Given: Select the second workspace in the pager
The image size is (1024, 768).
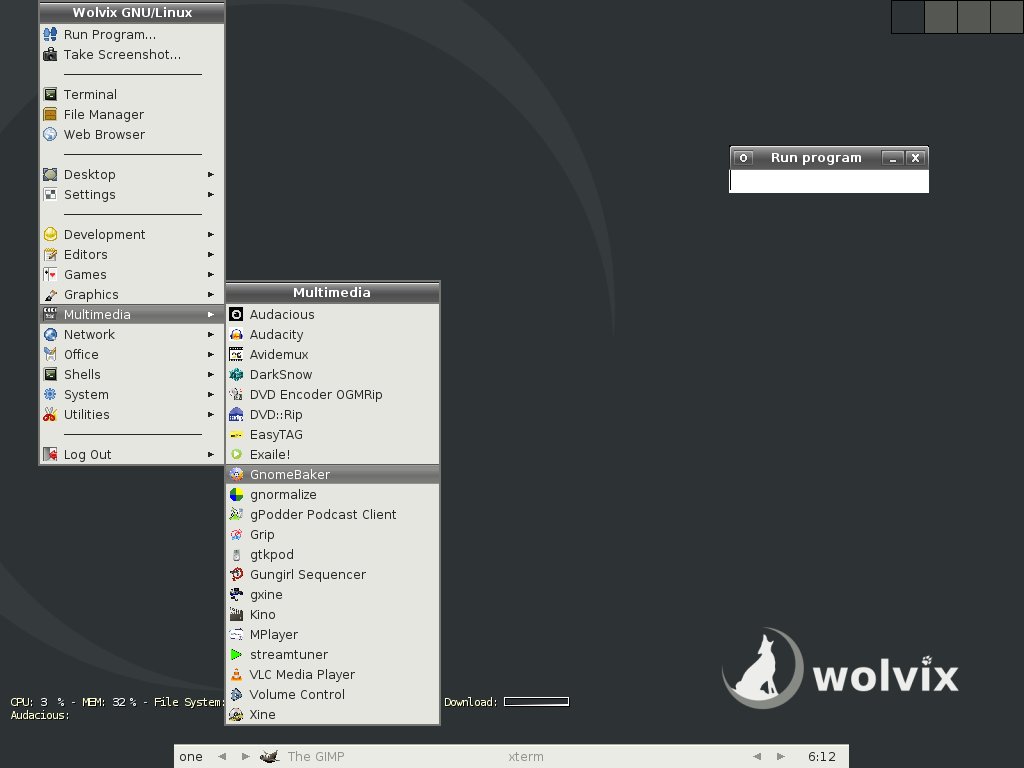Looking at the screenshot, I should (x=941, y=16).
